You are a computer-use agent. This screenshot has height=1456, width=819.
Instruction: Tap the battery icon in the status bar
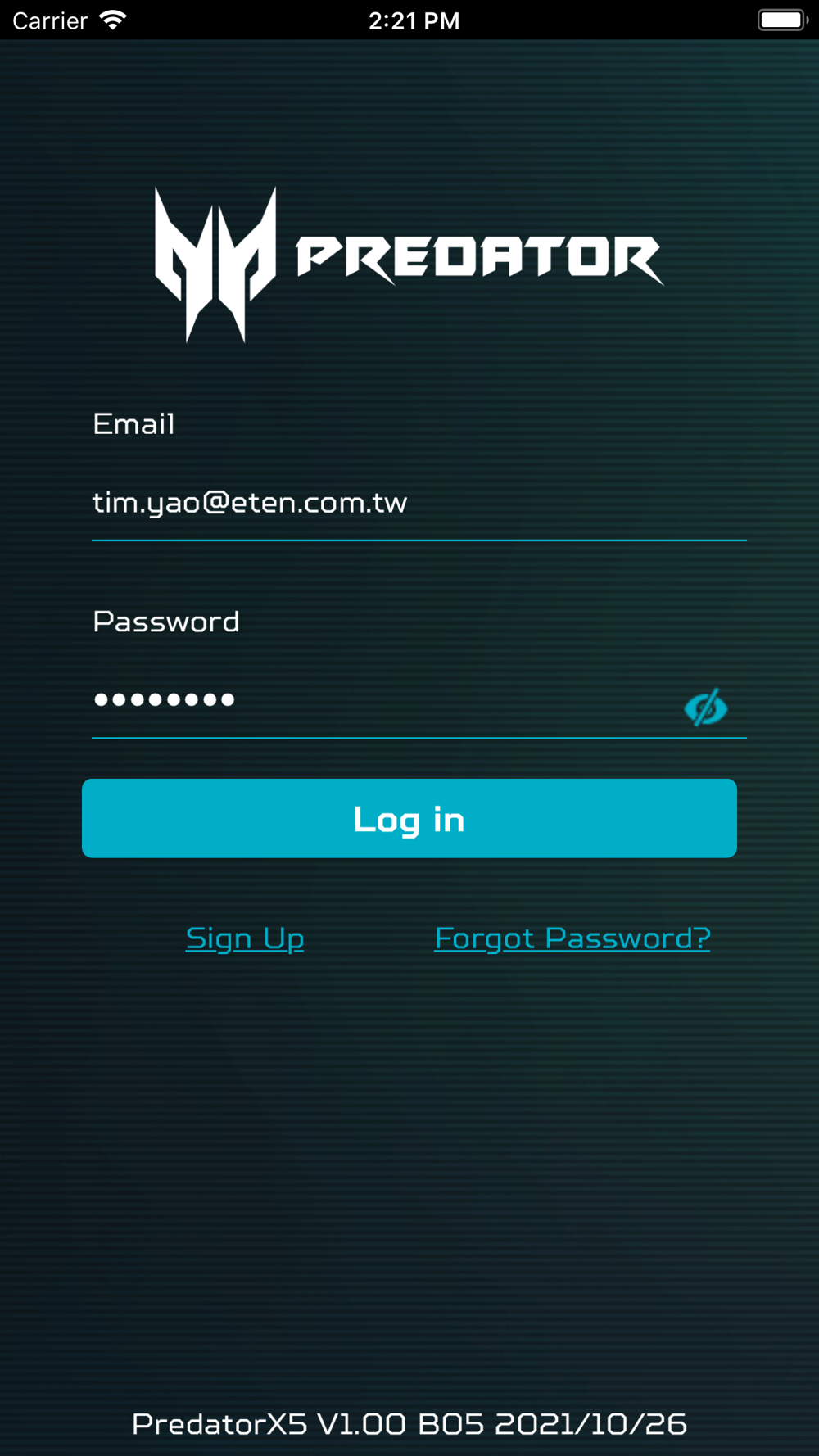[x=783, y=20]
